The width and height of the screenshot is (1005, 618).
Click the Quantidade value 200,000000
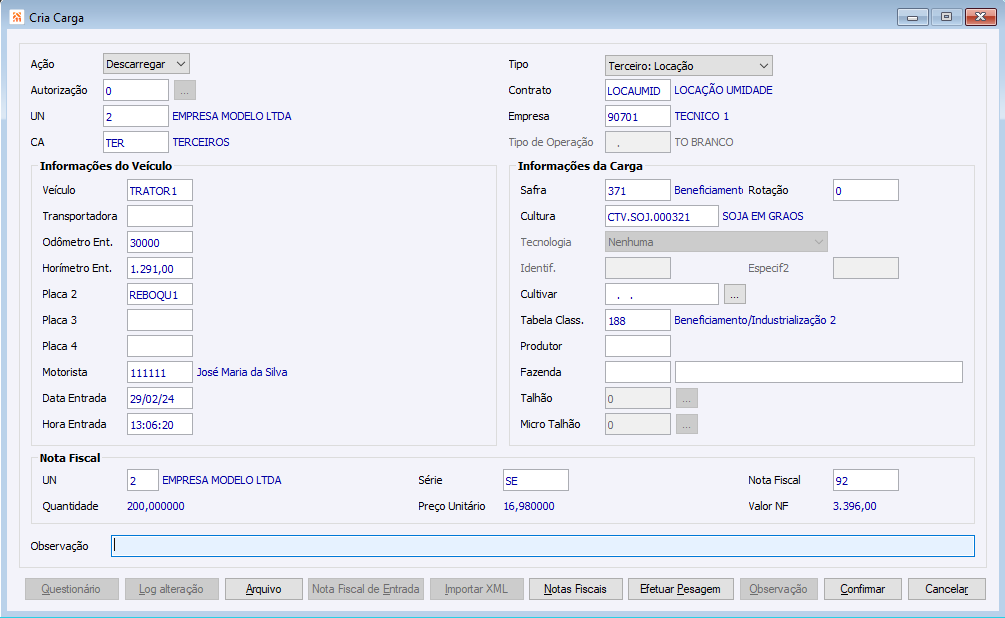156,506
